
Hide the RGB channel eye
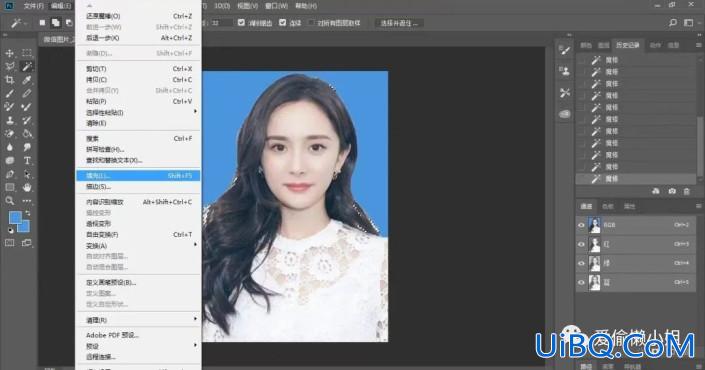581,225
